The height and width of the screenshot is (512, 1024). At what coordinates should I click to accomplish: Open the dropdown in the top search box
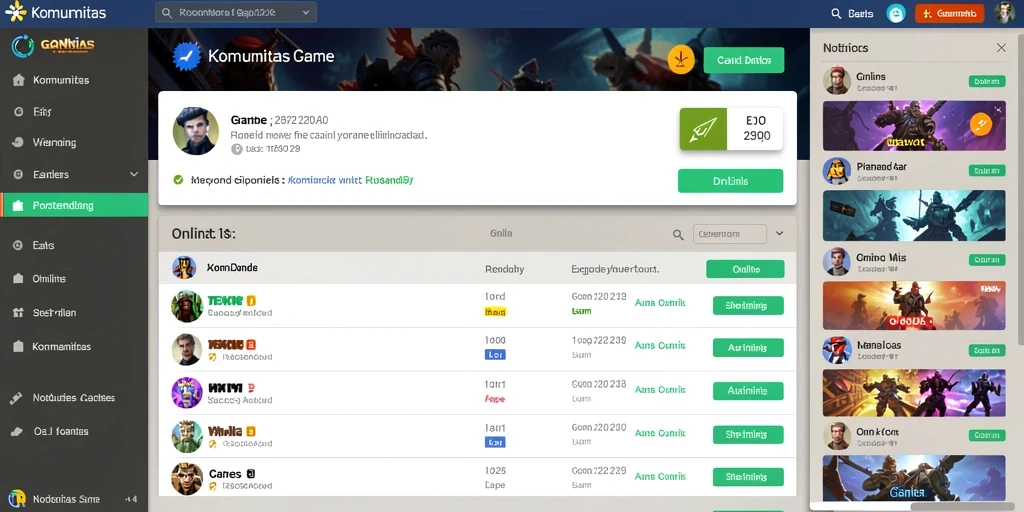[x=306, y=12]
